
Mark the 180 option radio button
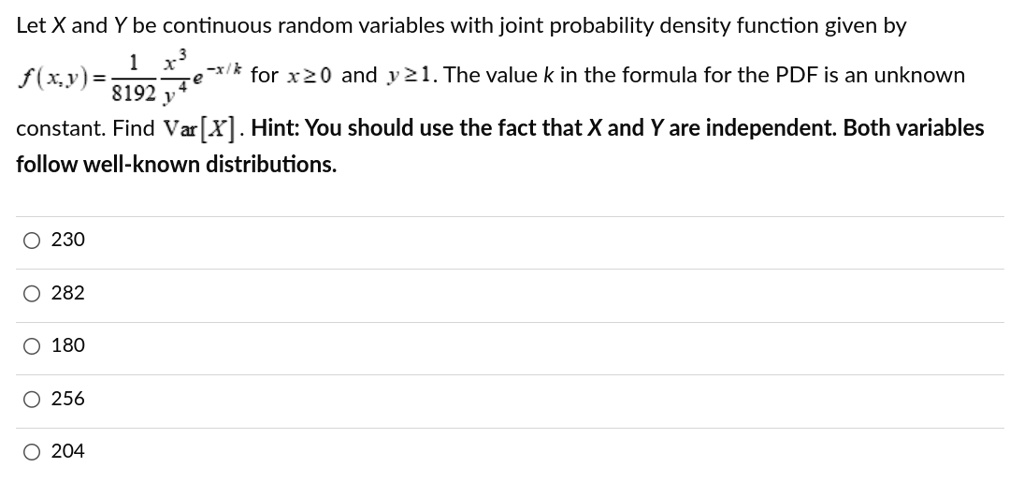point(32,347)
